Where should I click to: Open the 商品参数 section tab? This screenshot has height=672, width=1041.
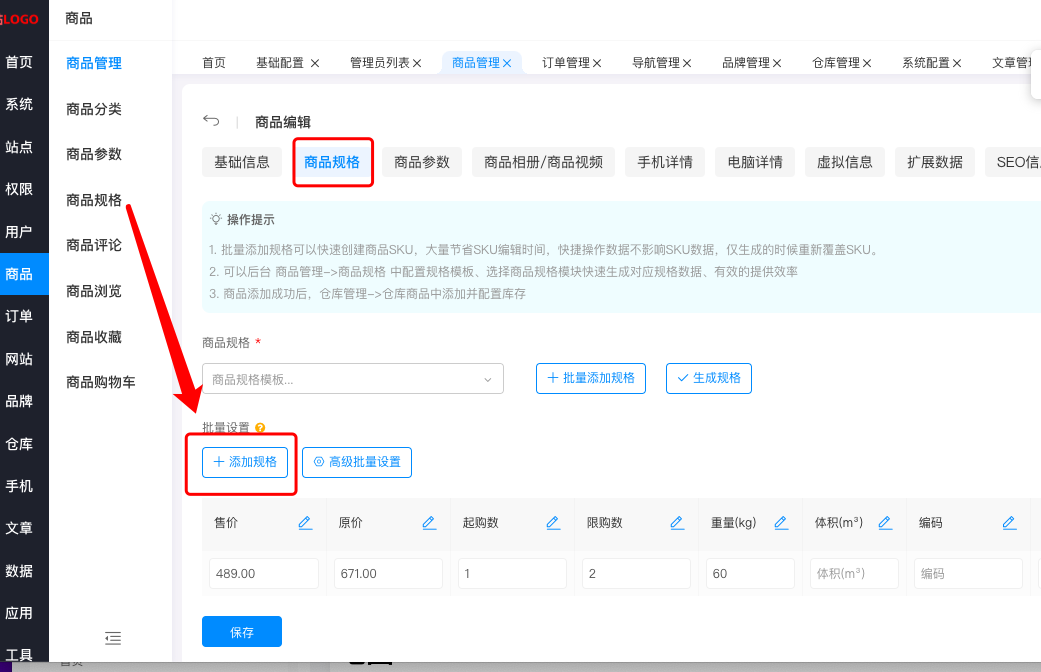pos(422,162)
